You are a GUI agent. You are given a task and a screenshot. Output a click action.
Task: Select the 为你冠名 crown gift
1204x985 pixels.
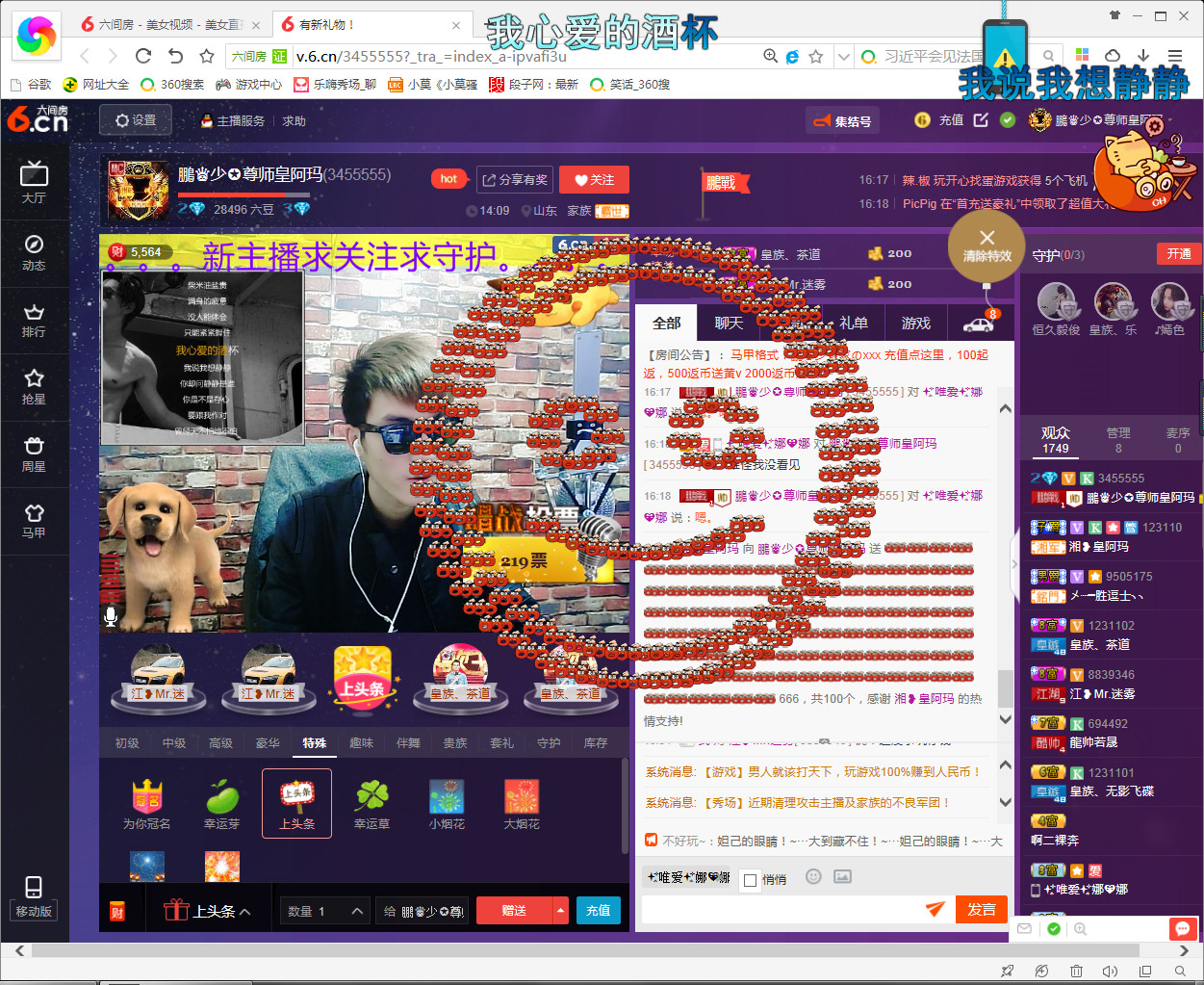click(147, 804)
